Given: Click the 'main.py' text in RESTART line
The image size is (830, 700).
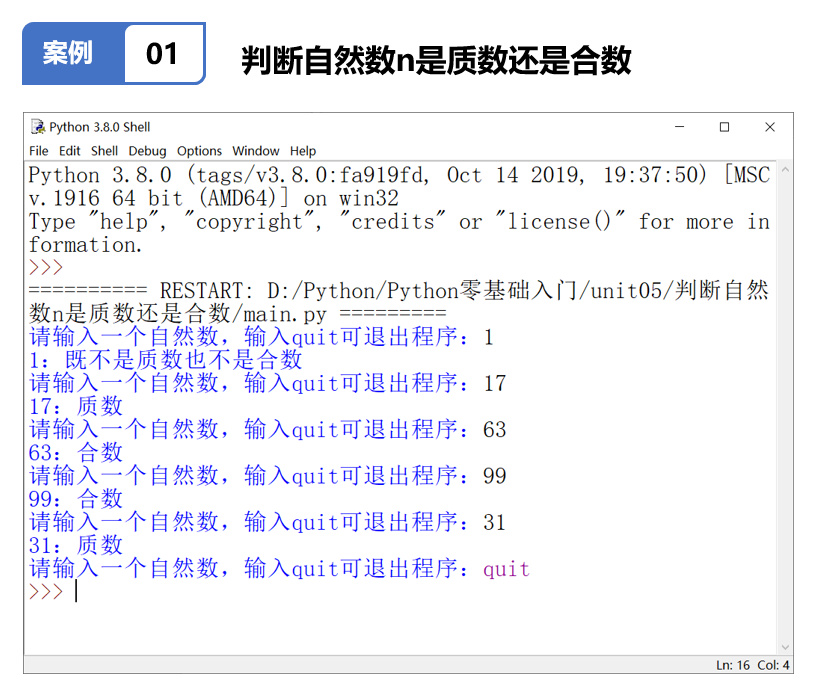Looking at the screenshot, I should [x=285, y=315].
